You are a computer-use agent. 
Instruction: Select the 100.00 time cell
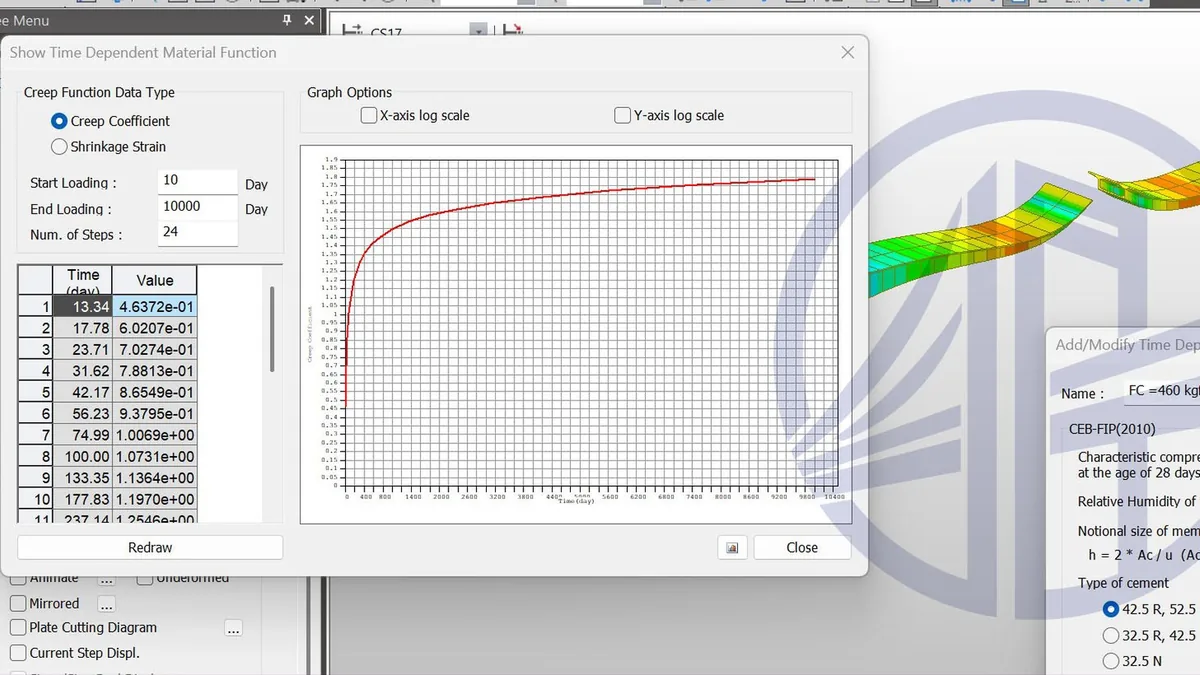point(83,456)
